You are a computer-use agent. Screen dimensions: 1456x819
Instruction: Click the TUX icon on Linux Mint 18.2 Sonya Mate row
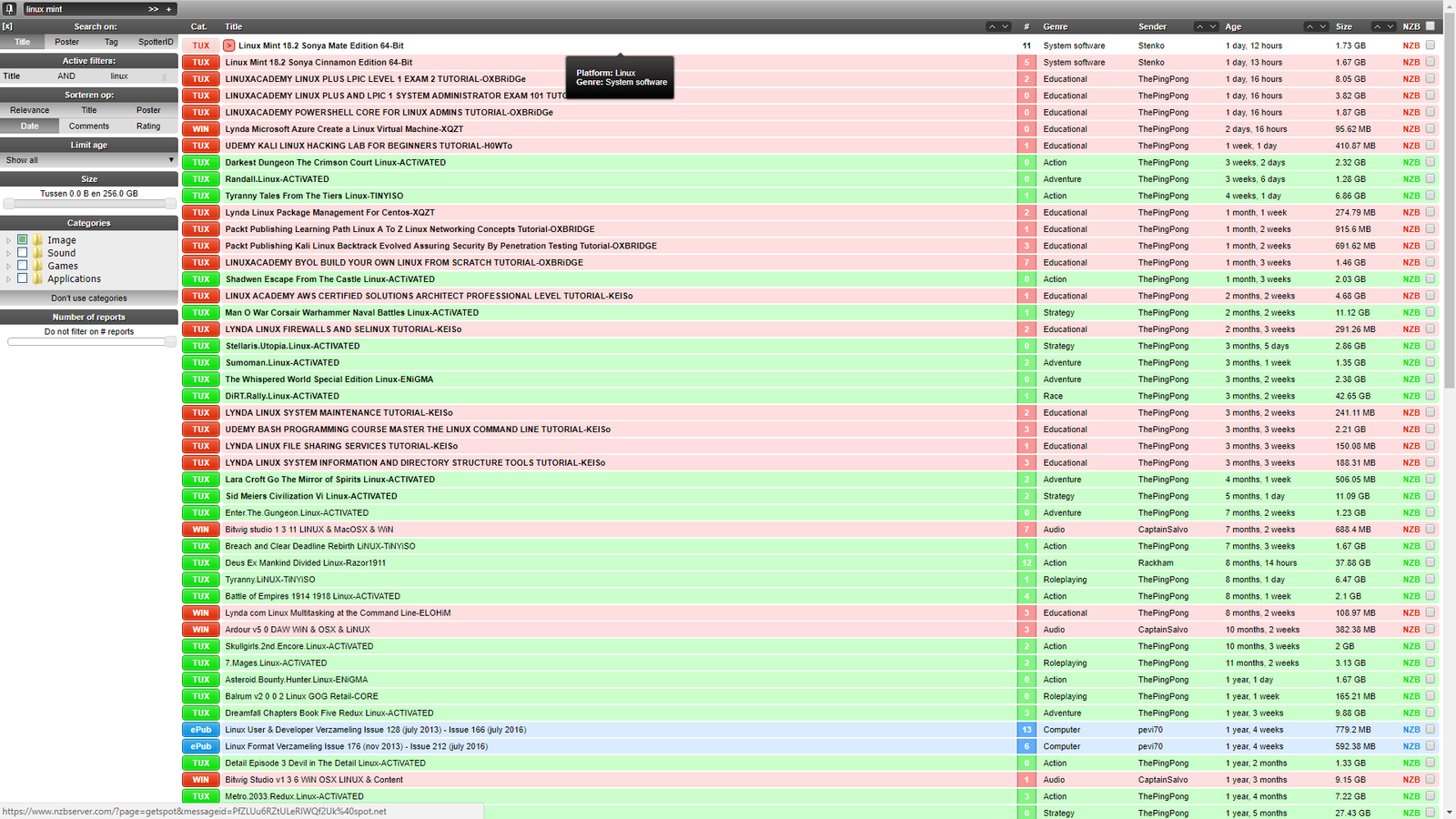click(x=200, y=45)
